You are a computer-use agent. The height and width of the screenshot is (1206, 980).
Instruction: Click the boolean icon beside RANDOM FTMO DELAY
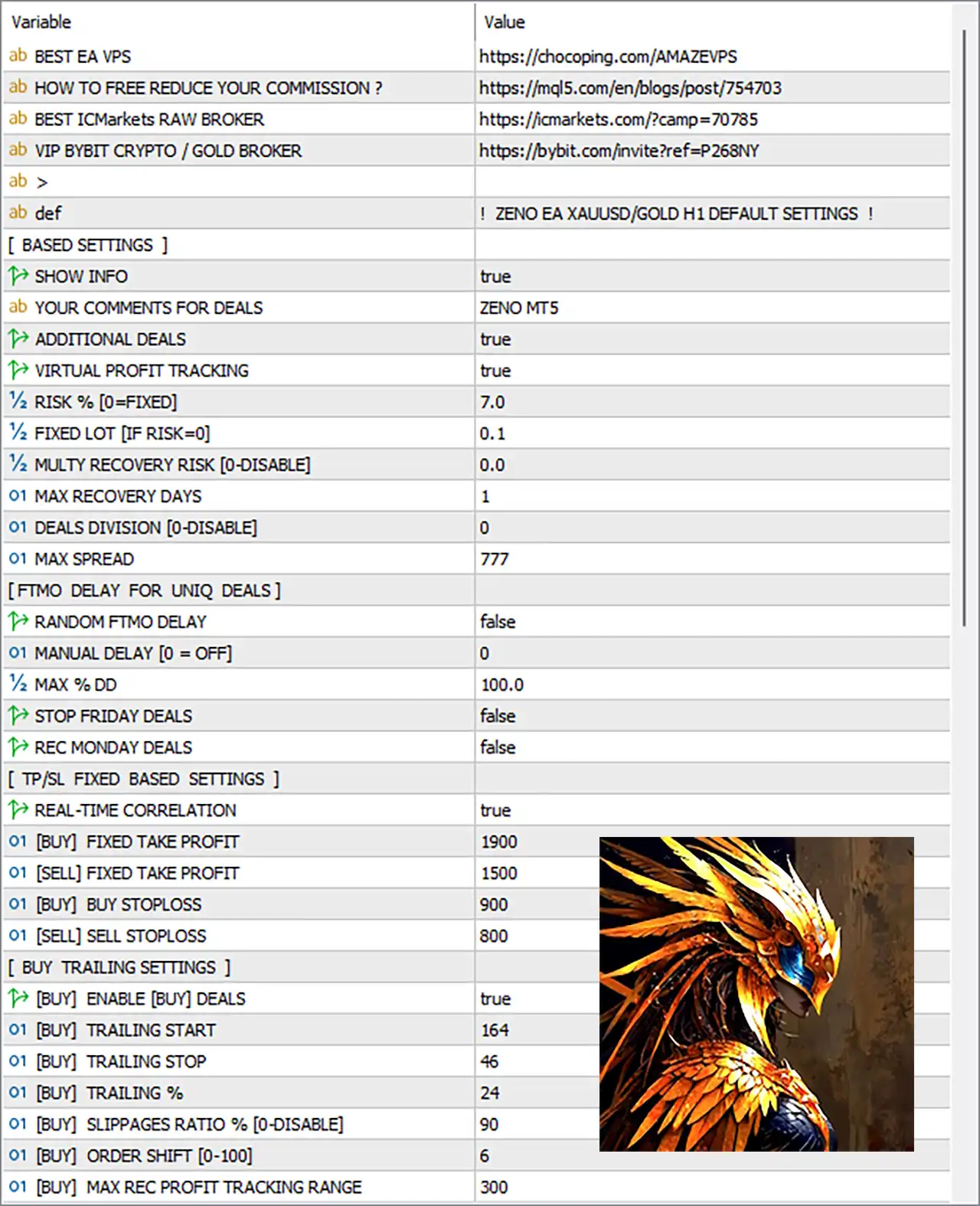(18, 621)
